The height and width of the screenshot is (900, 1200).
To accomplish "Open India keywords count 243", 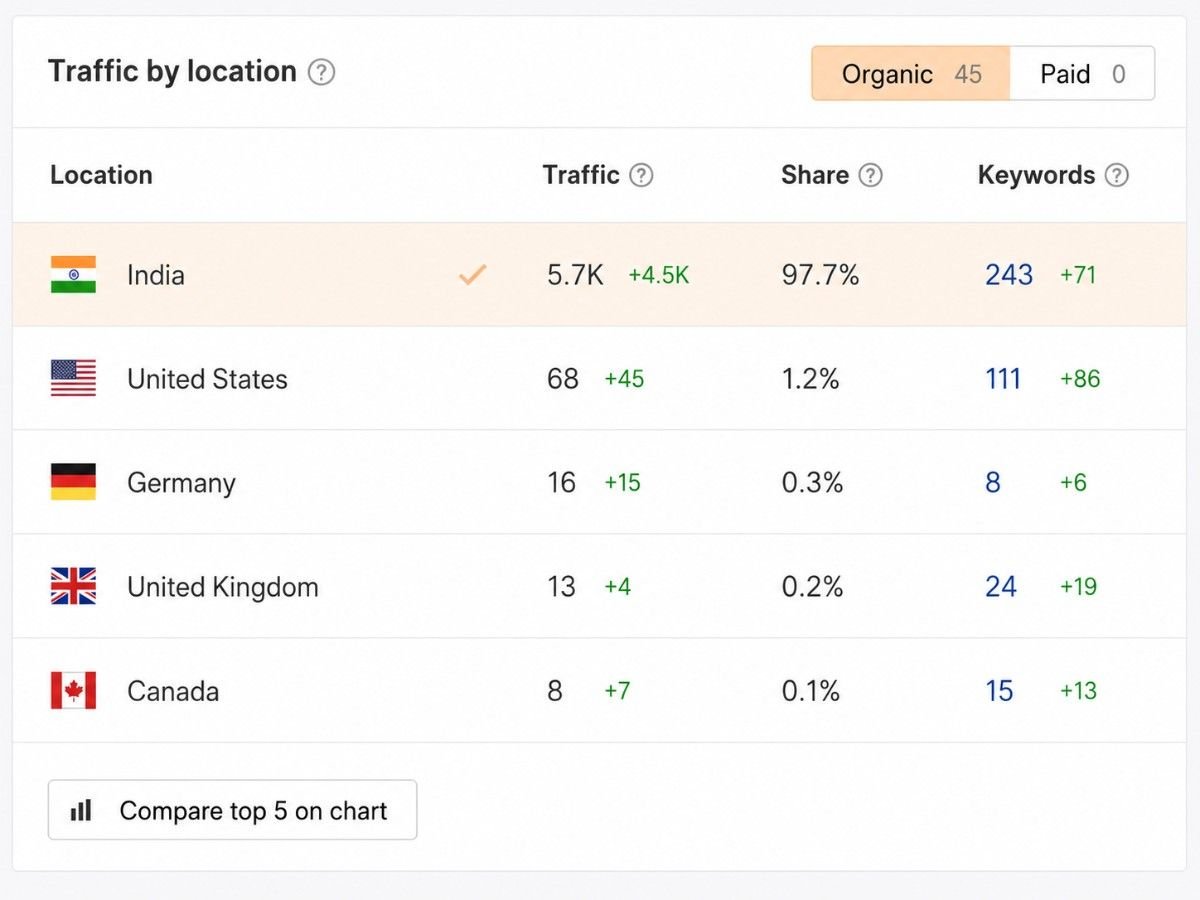I will [x=1009, y=275].
